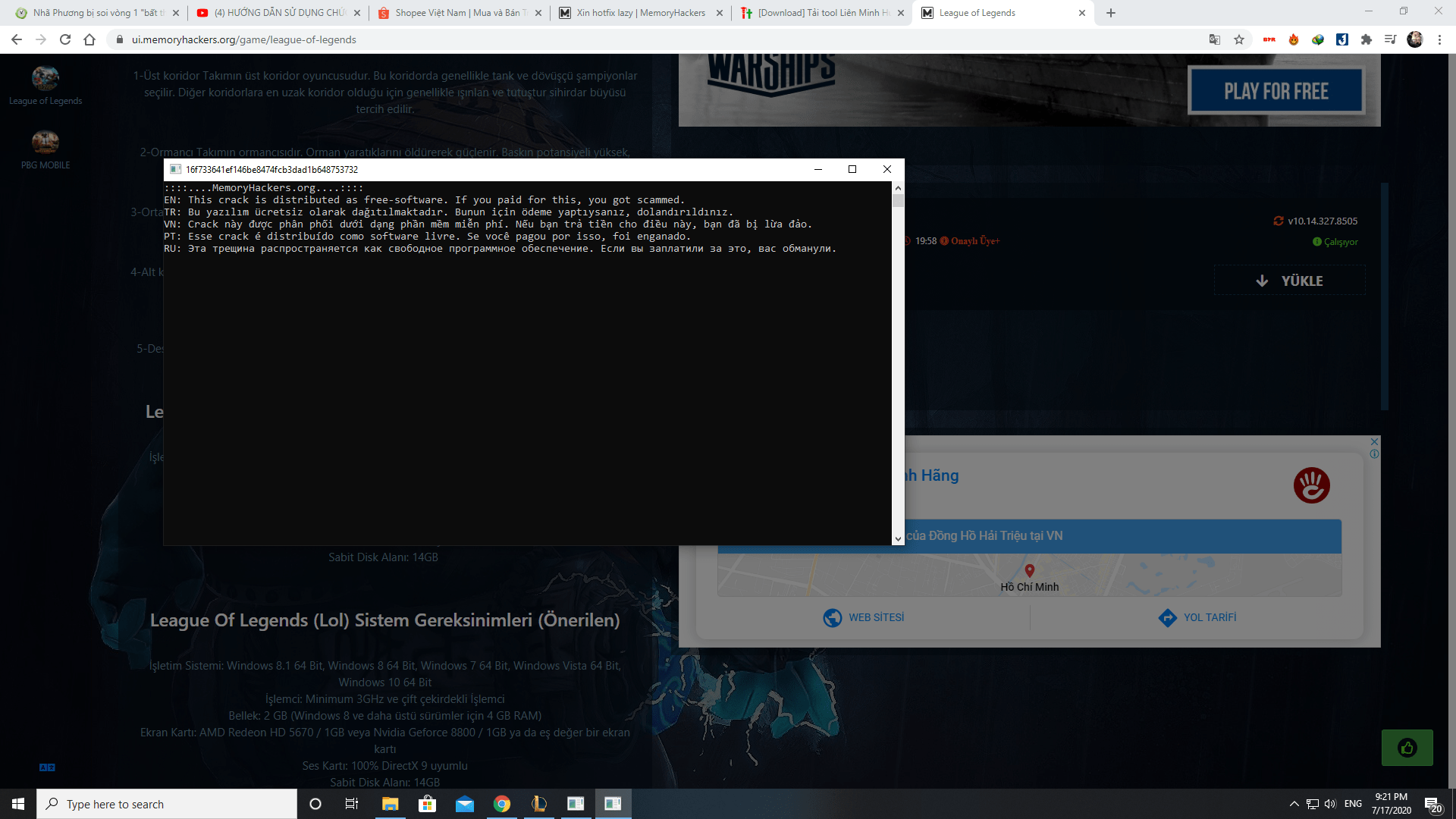This screenshot has height=819, width=1456.
Task: Open Cortana circle on taskbar
Action: coord(315,804)
